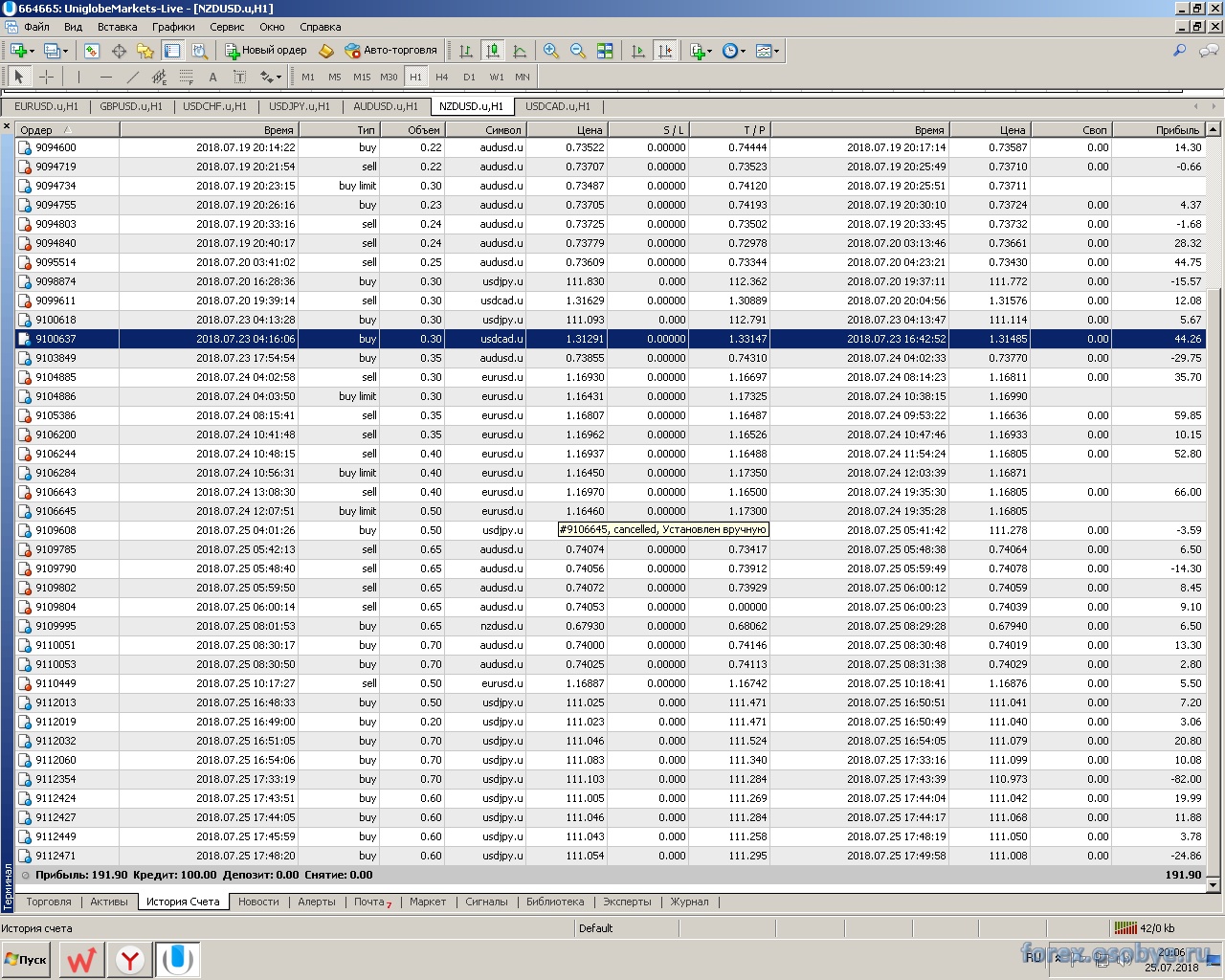Click the Zoom In magnifier icon

(x=551, y=51)
